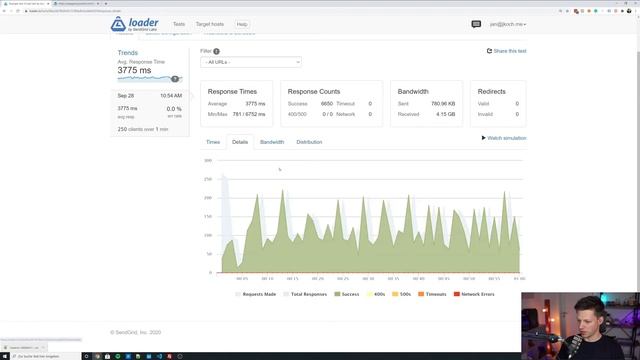
Task: Click browser back arrow
Action: click(x=4, y=11)
